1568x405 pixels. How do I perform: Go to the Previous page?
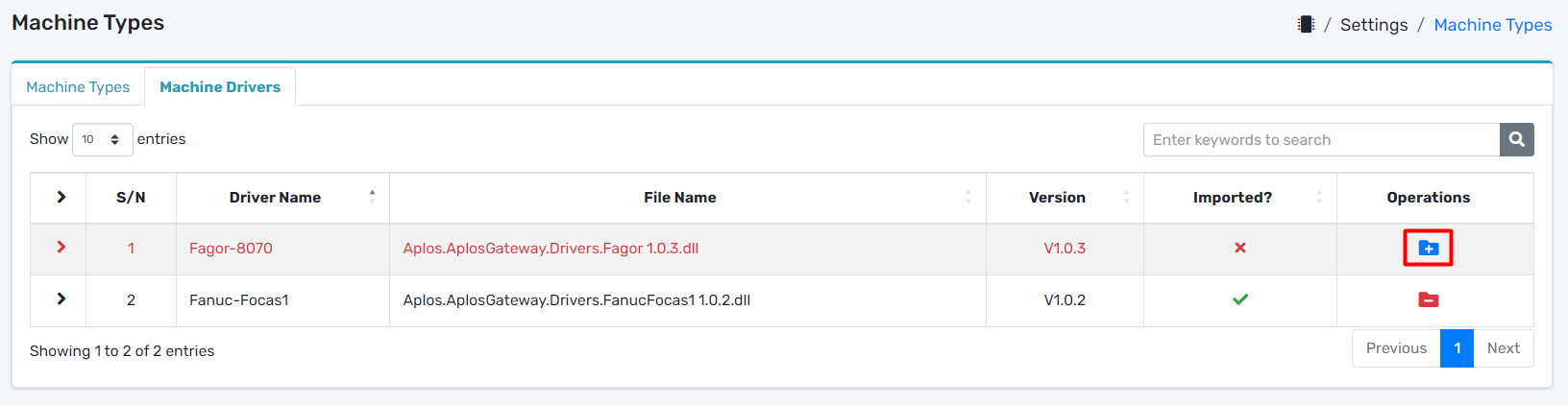(1396, 348)
